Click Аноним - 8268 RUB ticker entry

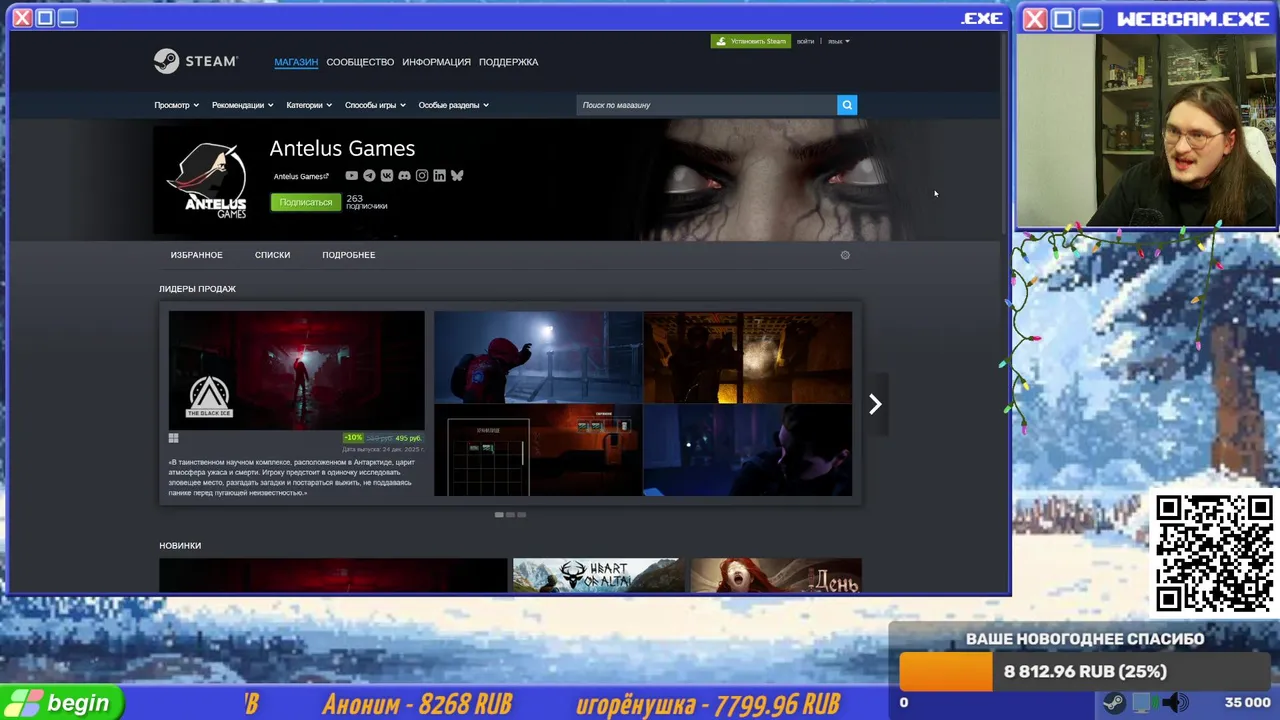pyautogui.click(x=417, y=704)
